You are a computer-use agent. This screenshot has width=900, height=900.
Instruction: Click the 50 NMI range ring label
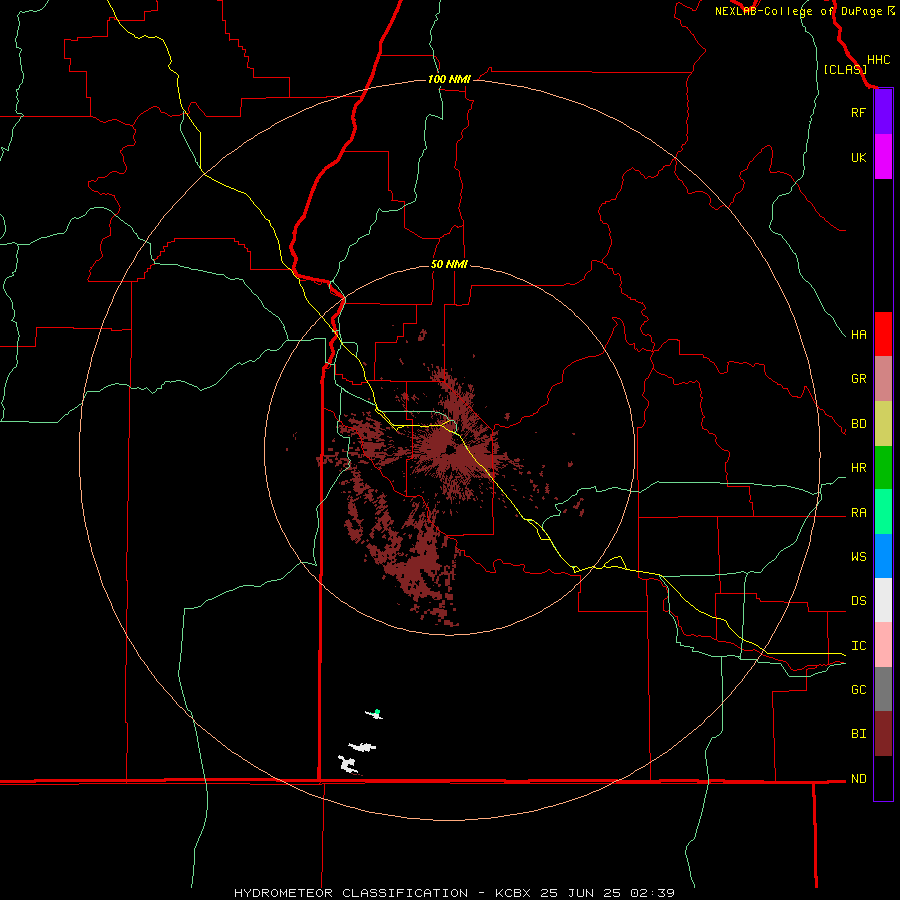click(x=449, y=264)
